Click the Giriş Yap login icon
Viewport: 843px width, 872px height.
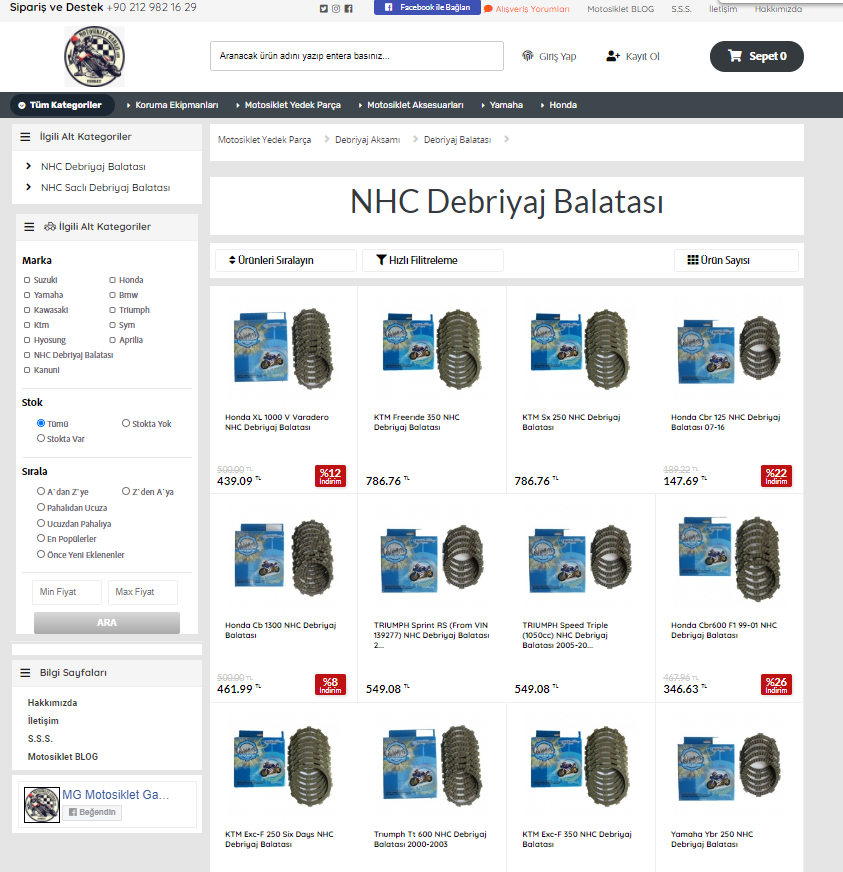click(528, 56)
